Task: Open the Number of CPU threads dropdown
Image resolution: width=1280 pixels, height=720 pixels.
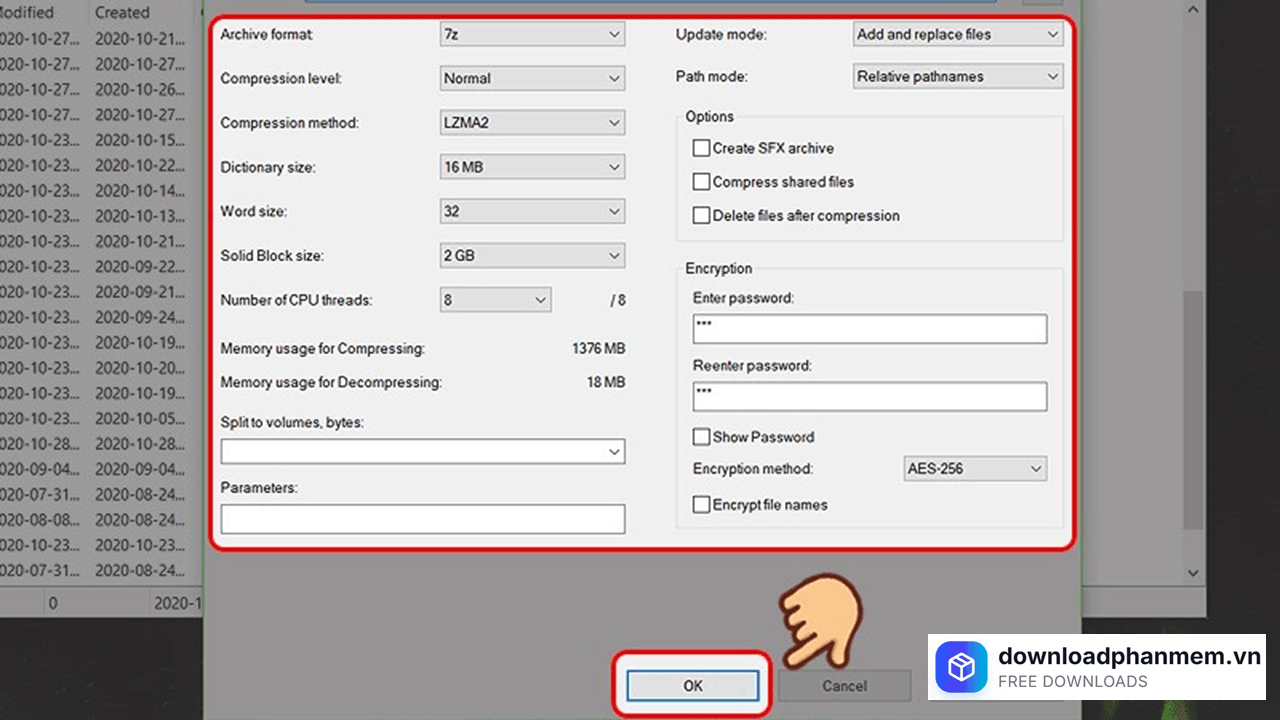Action: pos(494,299)
